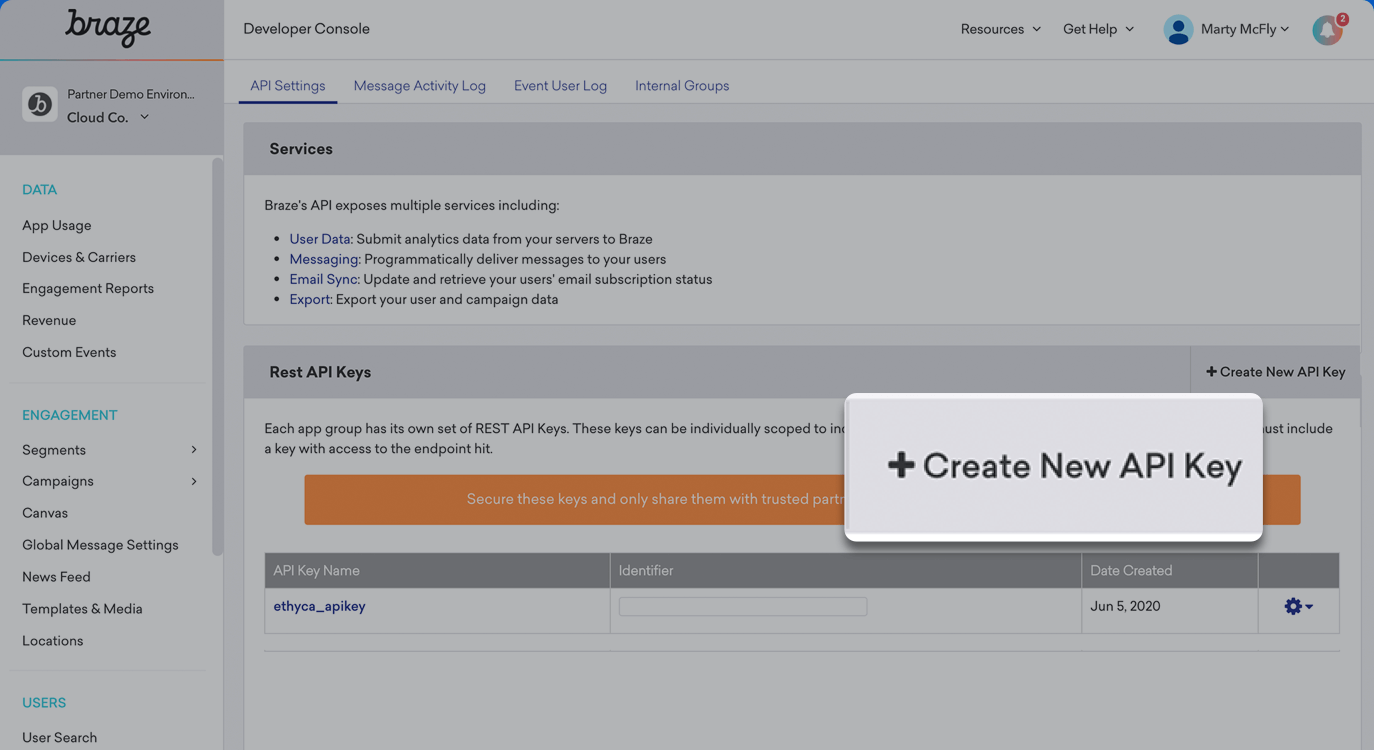
Task: Switch to the Event User Log tab
Action: click(560, 86)
